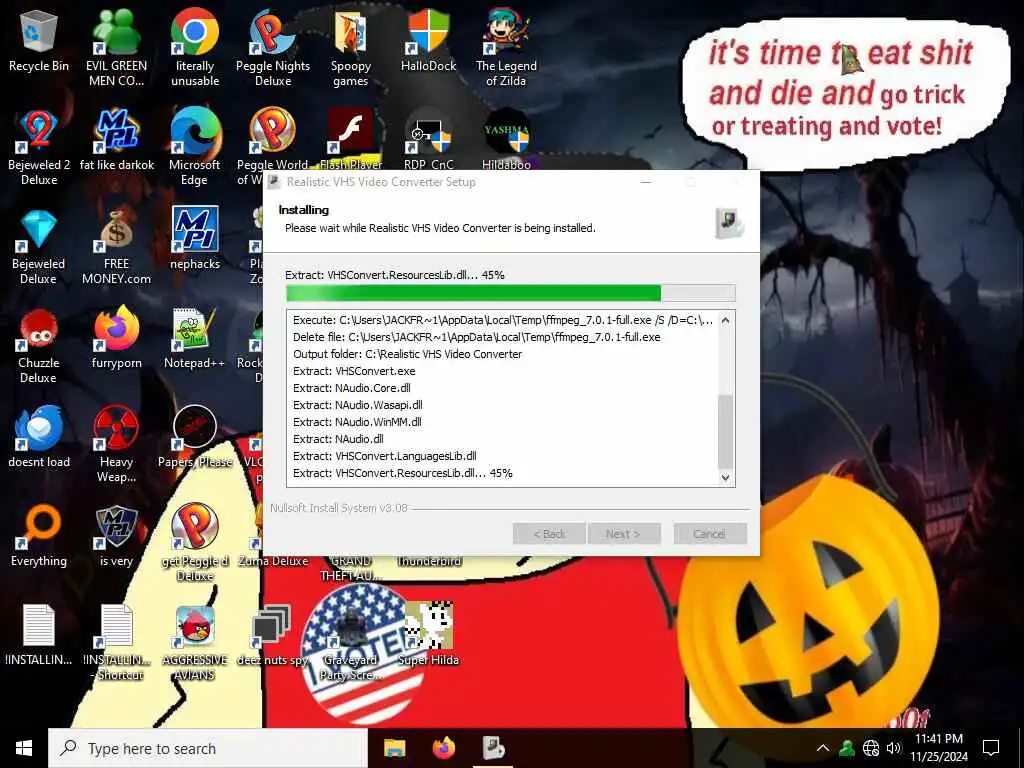Select the Extract: VHSConvert.exe log line
The width and height of the screenshot is (1024, 768).
pos(354,371)
